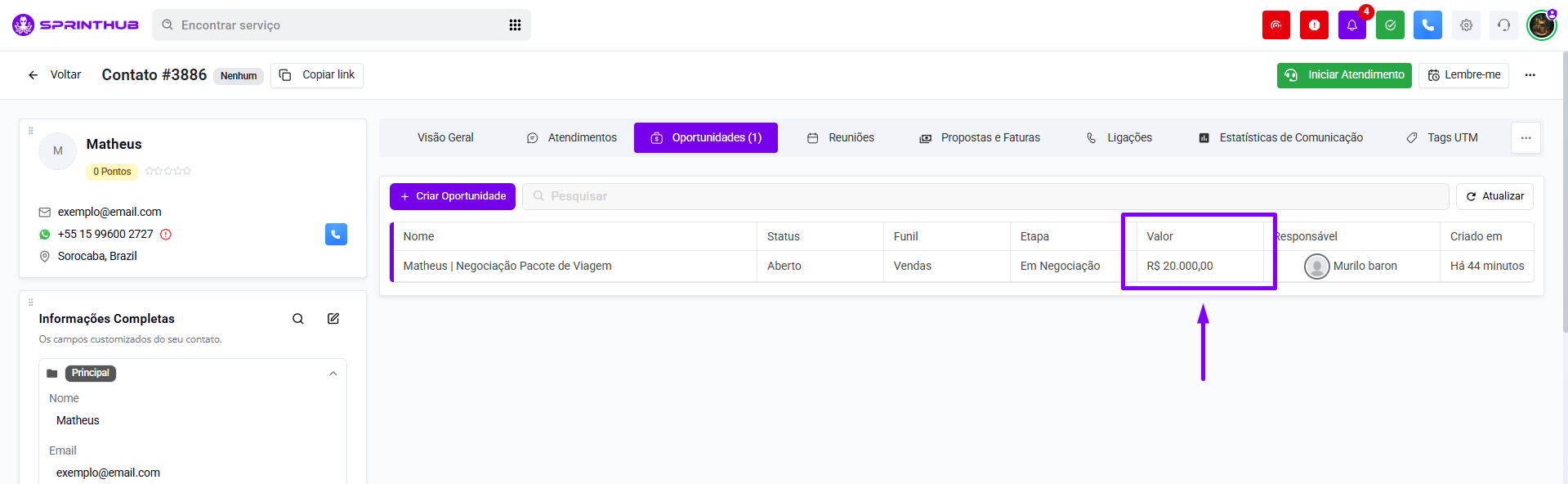Open the apps grid icon in search bar
The image size is (1568, 484).
[x=515, y=25]
